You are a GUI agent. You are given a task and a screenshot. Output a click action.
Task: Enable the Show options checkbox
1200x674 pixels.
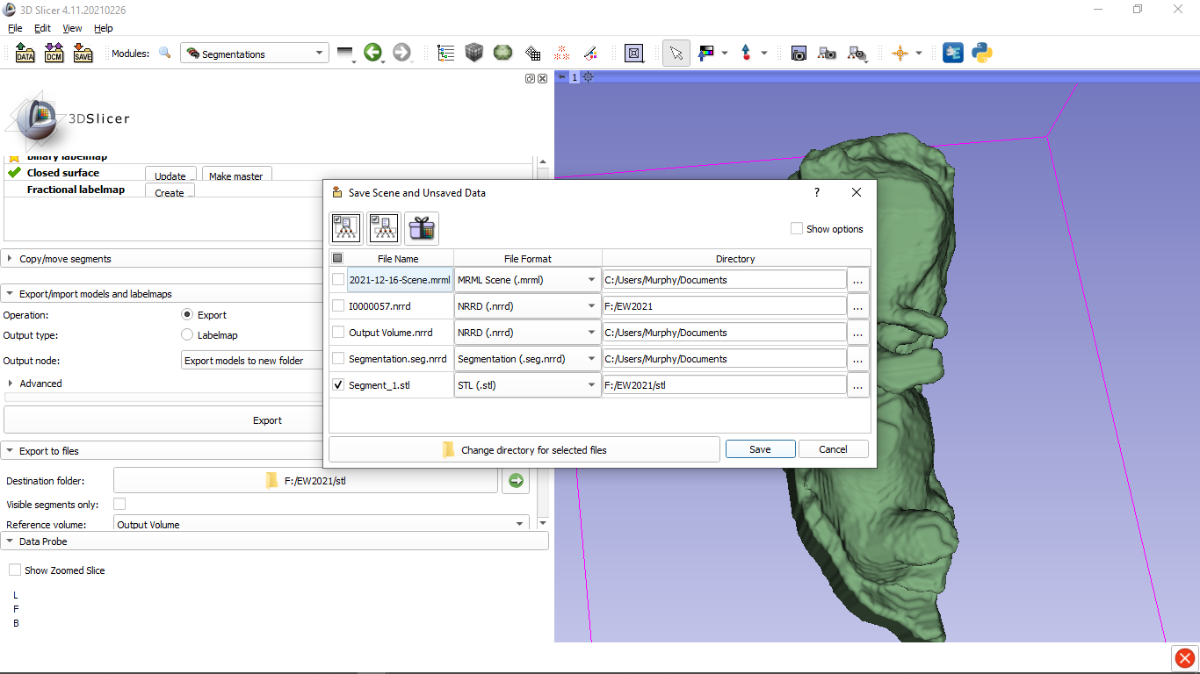(796, 229)
